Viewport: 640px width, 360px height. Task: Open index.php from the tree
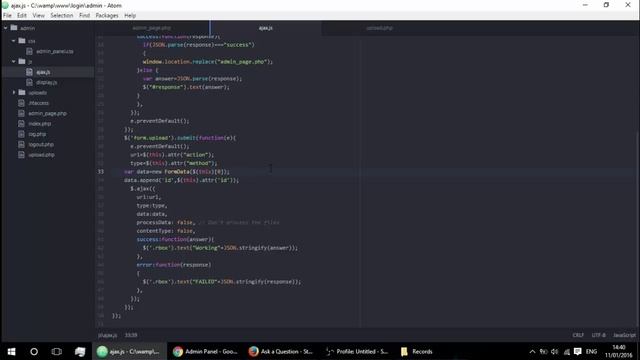[x=40, y=124]
